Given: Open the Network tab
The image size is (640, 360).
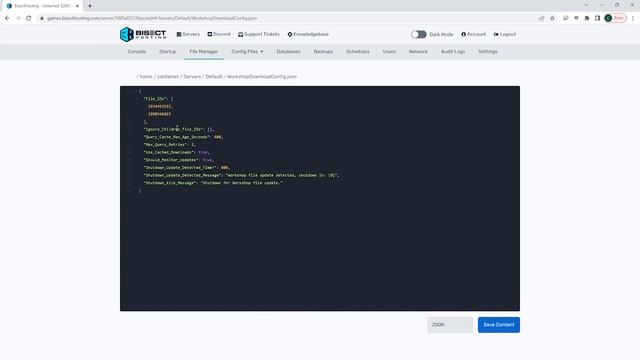Looking at the screenshot, I should pyautogui.click(x=418, y=51).
